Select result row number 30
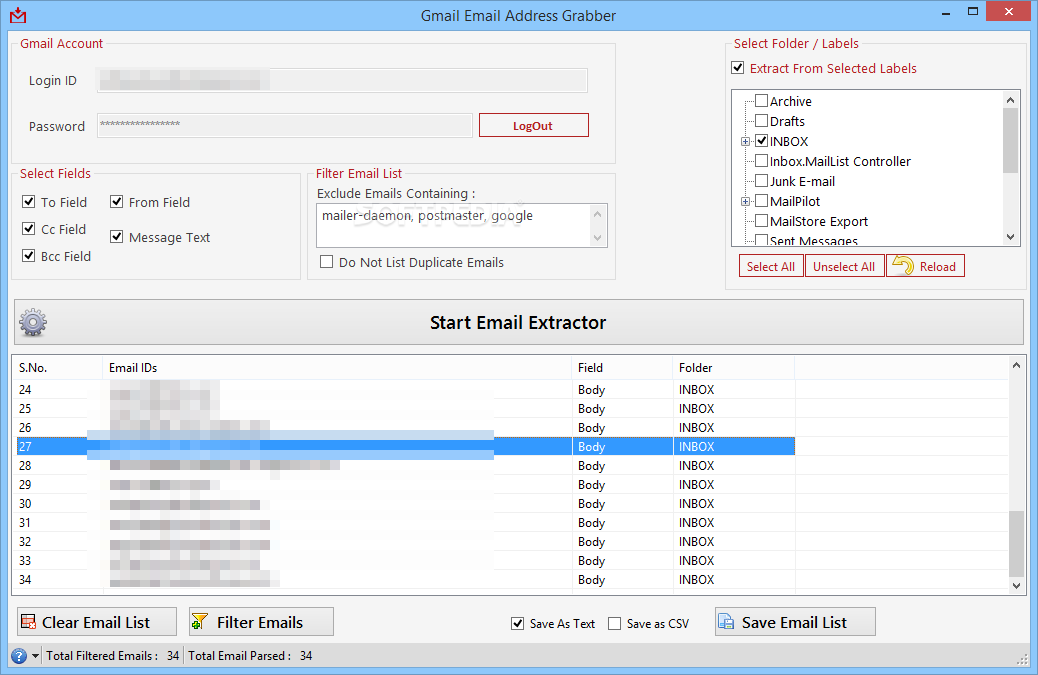The height and width of the screenshot is (675, 1038). (406, 504)
